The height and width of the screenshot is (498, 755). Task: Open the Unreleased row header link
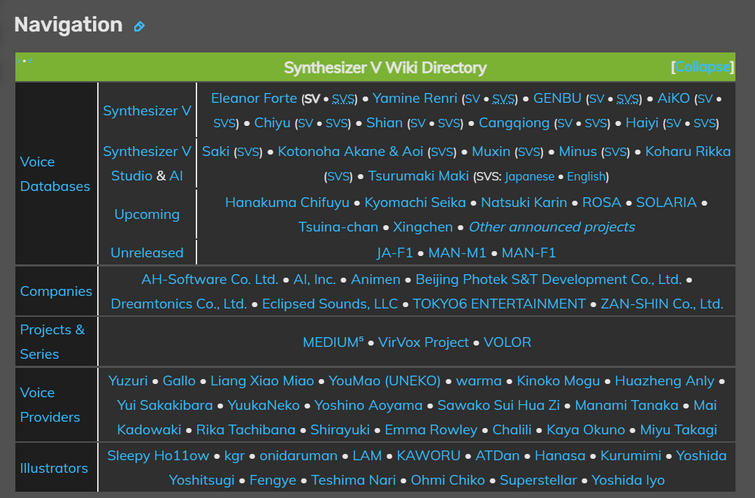tap(147, 252)
